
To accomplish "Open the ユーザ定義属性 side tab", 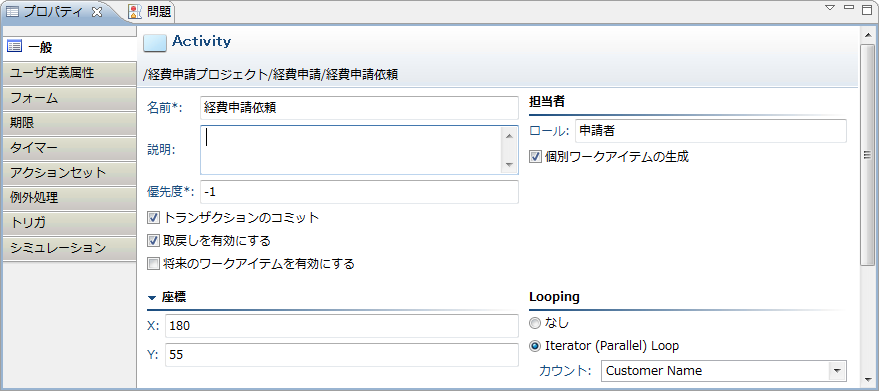I will 69,73.
